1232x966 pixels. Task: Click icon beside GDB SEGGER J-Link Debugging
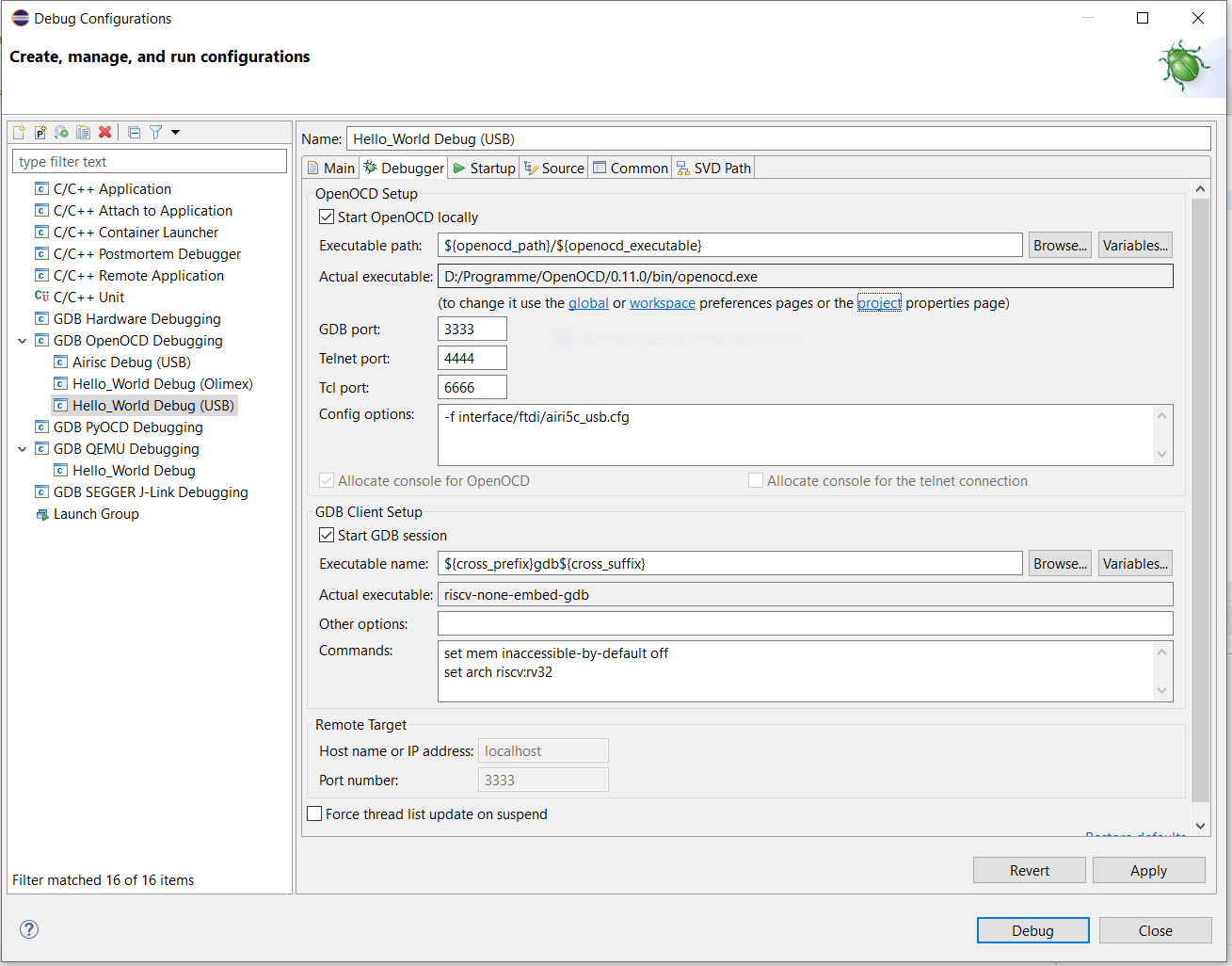click(41, 492)
